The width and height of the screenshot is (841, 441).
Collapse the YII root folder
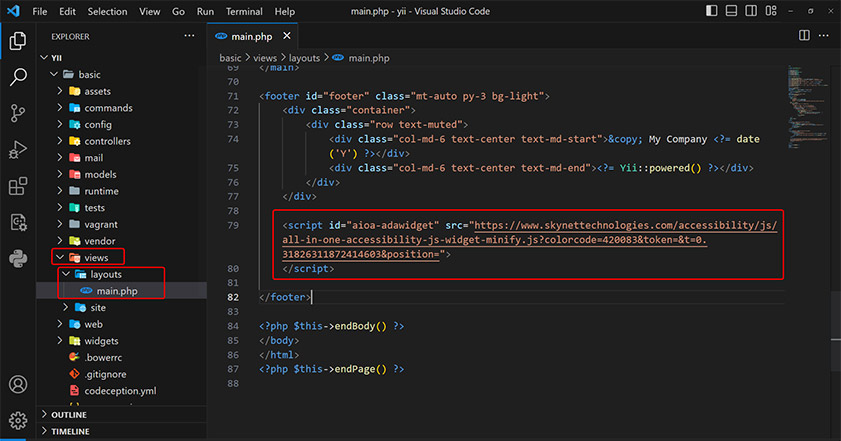pyautogui.click(x=121, y=57)
